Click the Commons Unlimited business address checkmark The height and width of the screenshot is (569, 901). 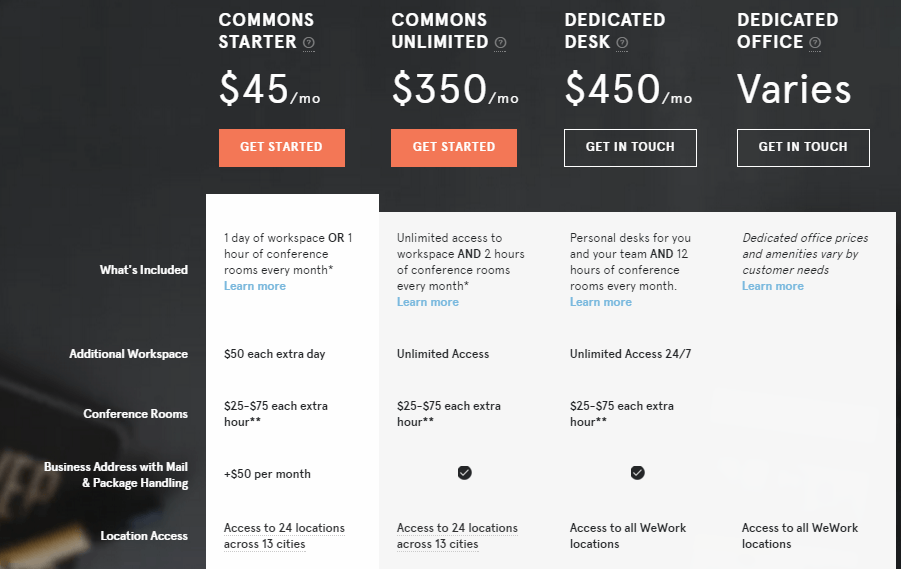464,472
